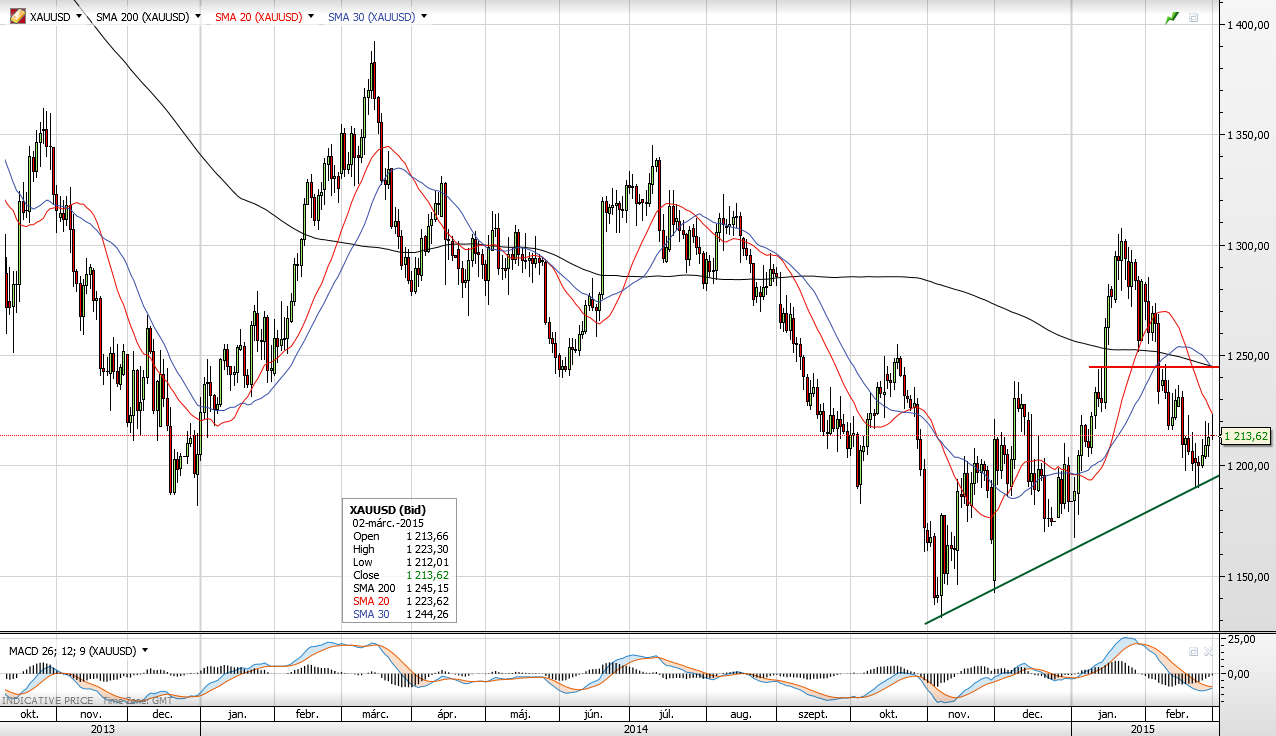Click the 2014 year label on time axis
The height and width of the screenshot is (736, 1276).
[636, 730]
